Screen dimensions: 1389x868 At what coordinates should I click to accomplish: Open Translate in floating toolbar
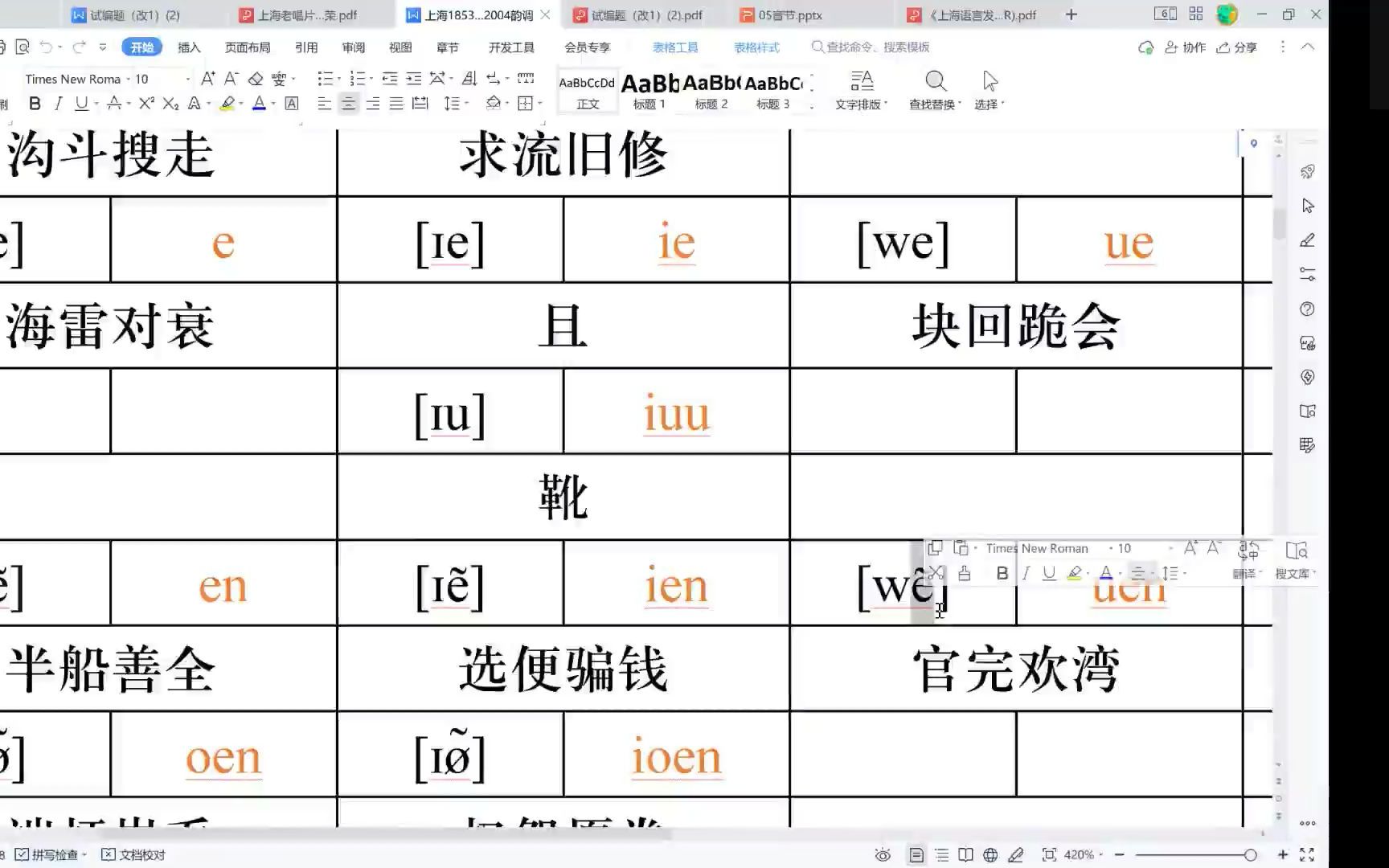pos(1248,559)
